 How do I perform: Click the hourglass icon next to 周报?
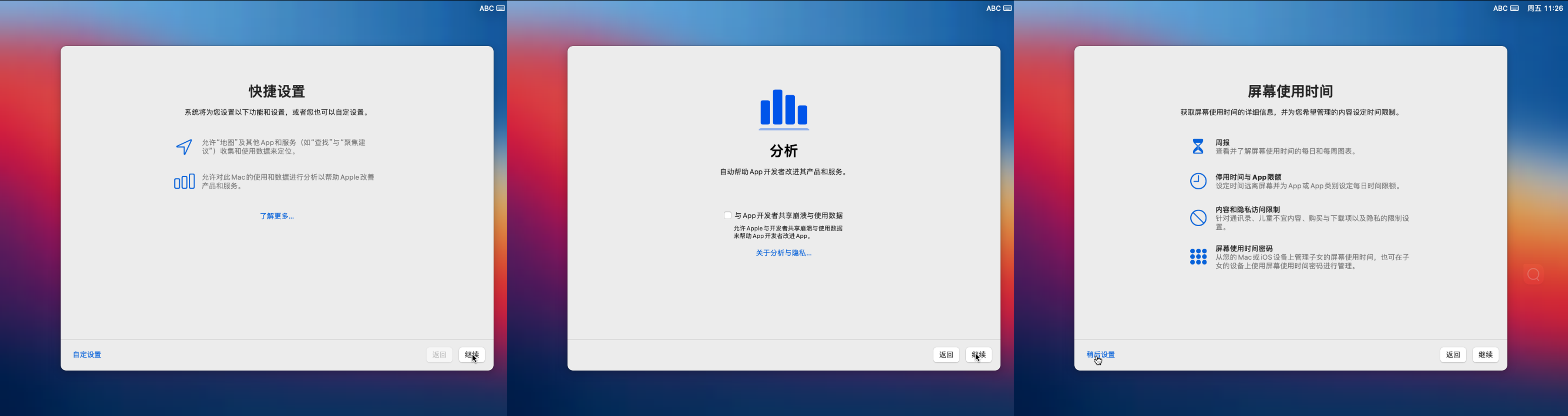click(x=1198, y=146)
